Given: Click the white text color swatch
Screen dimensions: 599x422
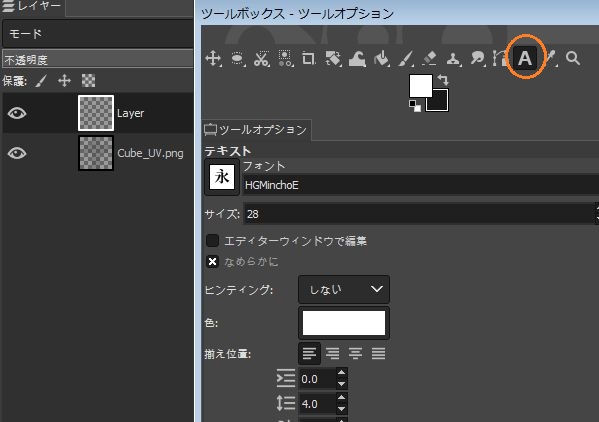Looking at the screenshot, I should click(x=344, y=323).
